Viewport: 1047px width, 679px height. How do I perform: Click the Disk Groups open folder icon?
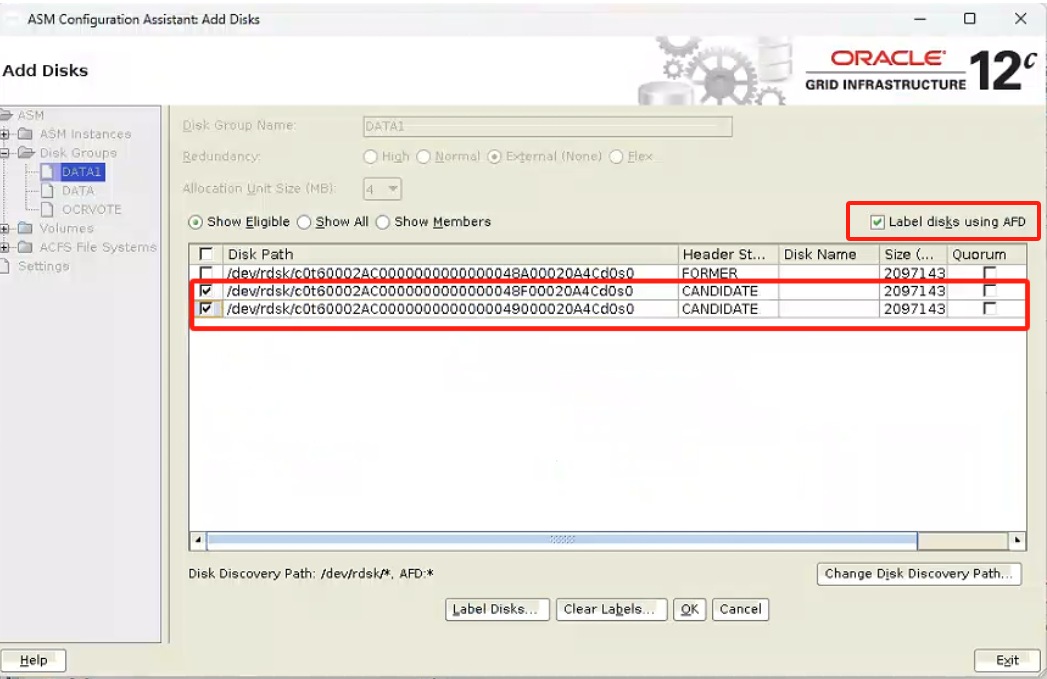coord(26,152)
